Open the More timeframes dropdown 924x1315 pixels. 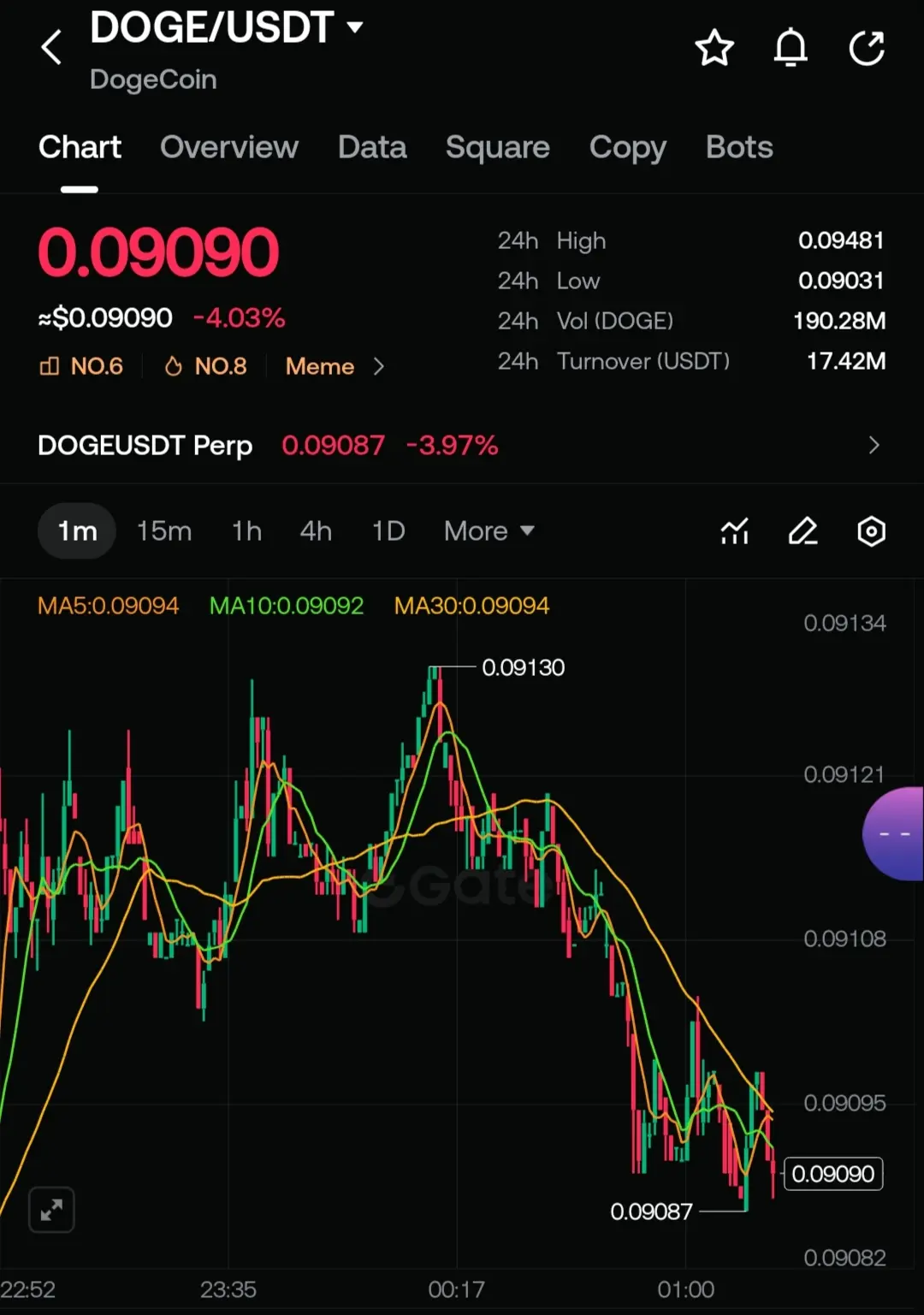coord(489,531)
